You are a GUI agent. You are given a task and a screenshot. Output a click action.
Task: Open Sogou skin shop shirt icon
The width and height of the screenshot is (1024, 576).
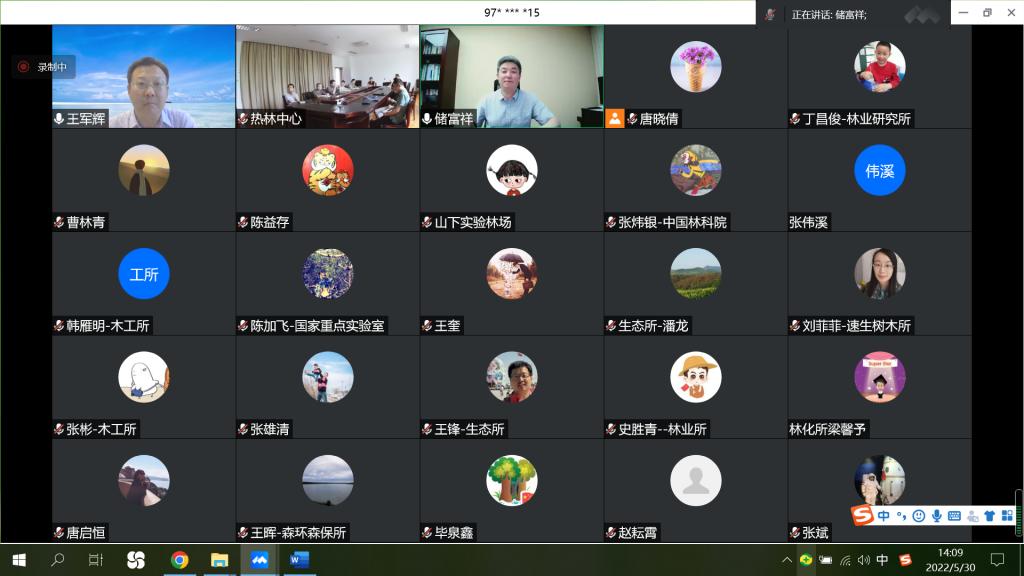pos(989,516)
